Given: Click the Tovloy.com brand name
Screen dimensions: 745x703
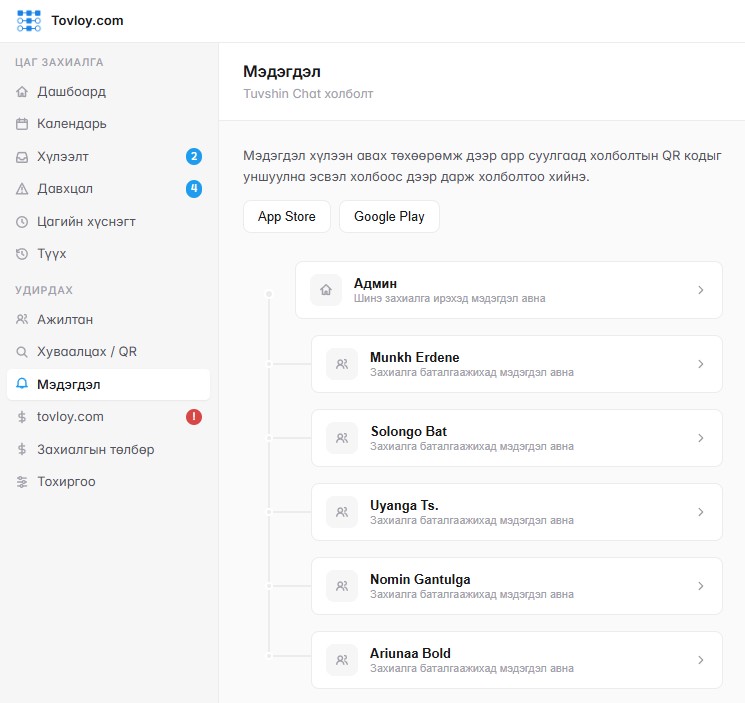Looking at the screenshot, I should (87, 21).
